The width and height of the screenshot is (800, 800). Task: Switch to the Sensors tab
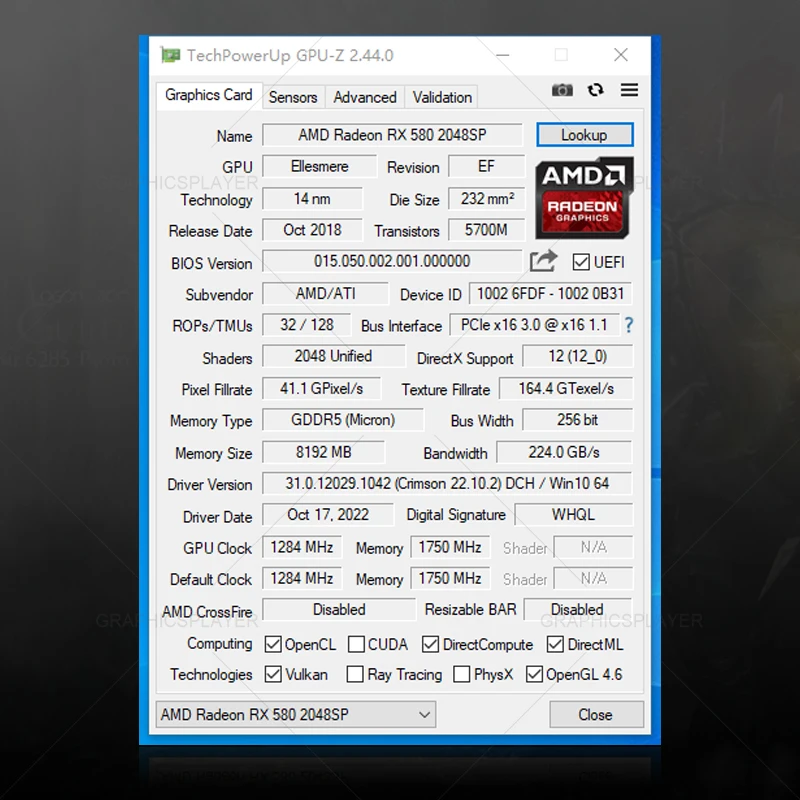coord(293,97)
